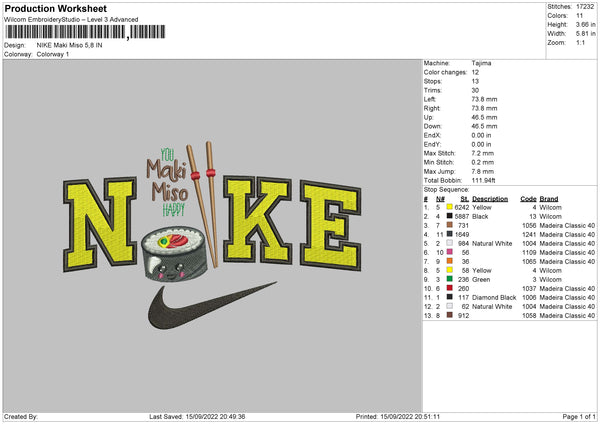This screenshot has width=600, height=424.
Task: Click the stitch count 6242 cell
Action: tap(462, 207)
